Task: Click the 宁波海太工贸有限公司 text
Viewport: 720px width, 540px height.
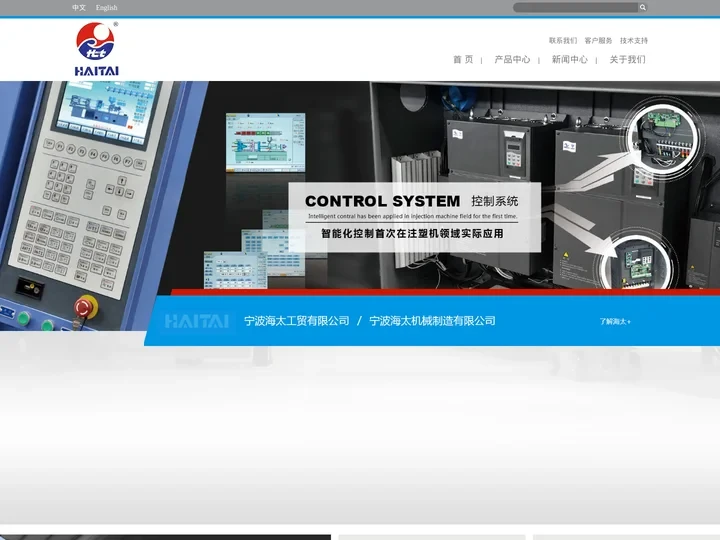Action: tap(297, 321)
